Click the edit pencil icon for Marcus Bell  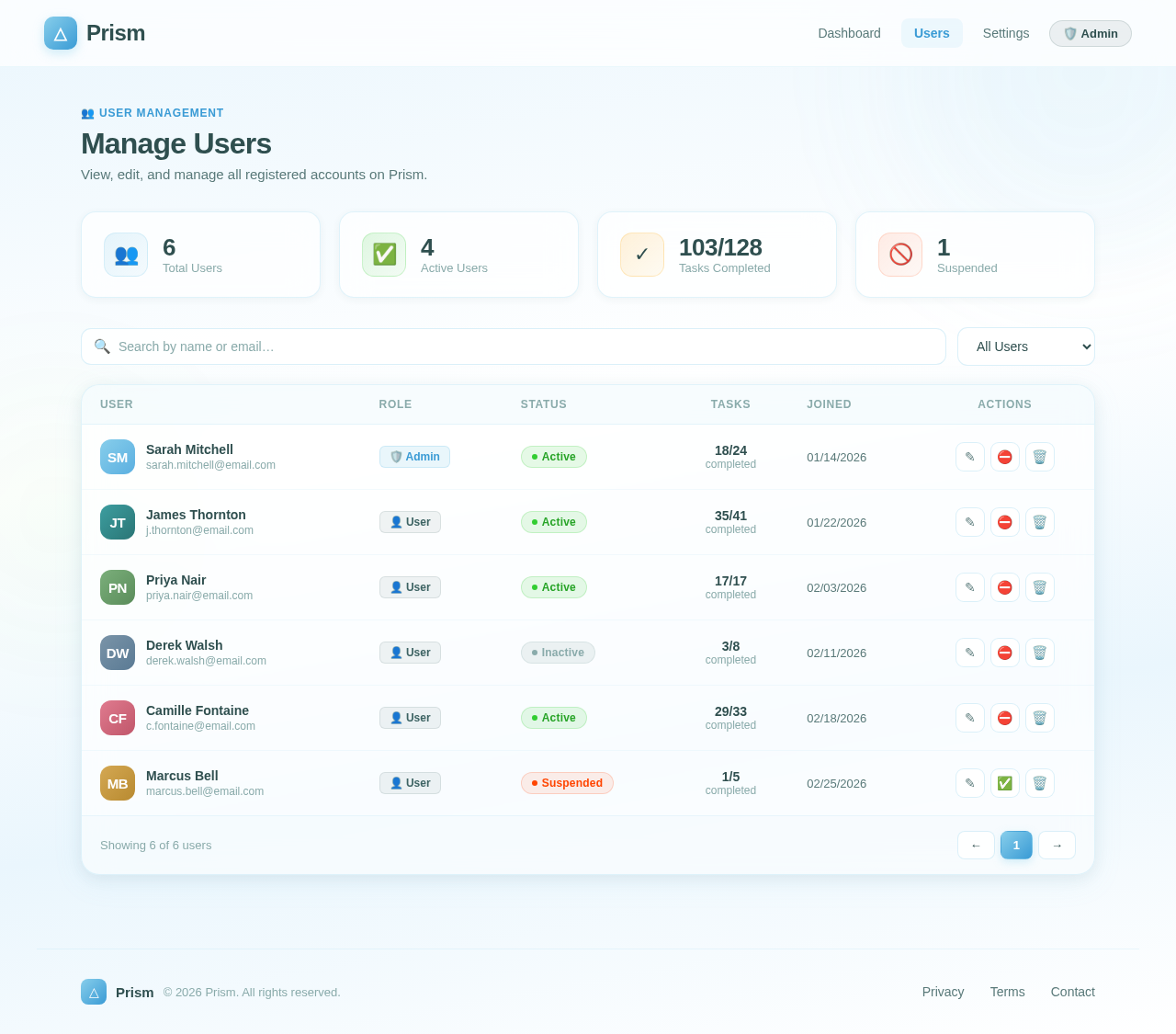tap(969, 783)
